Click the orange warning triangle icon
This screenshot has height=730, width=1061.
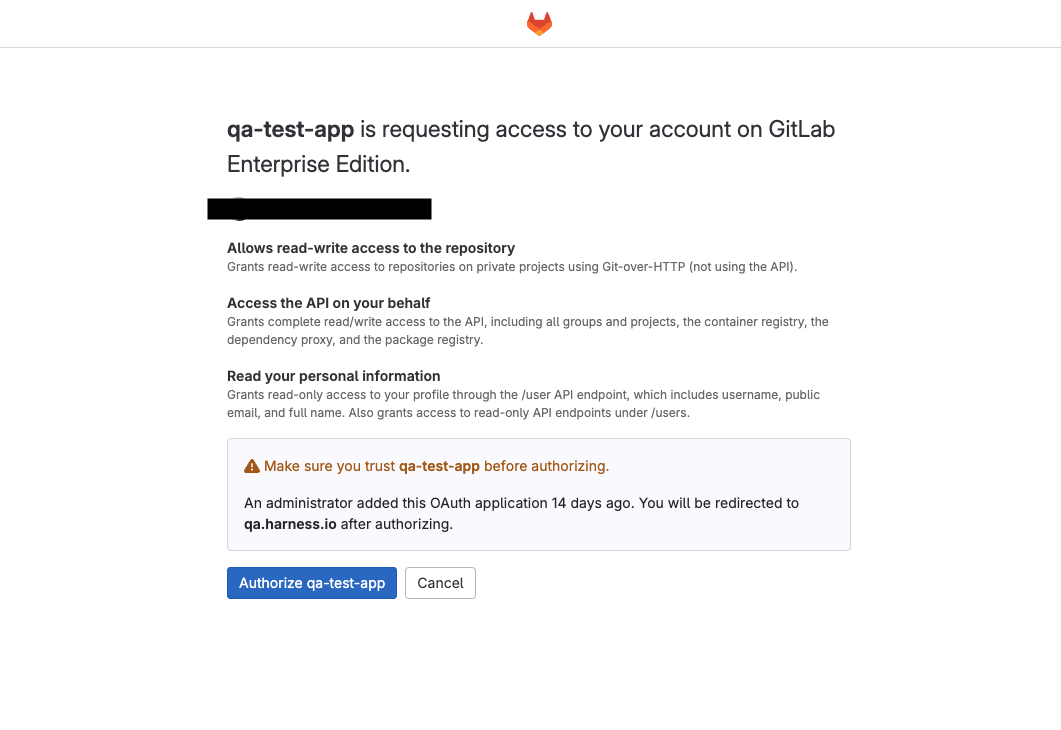click(252, 467)
